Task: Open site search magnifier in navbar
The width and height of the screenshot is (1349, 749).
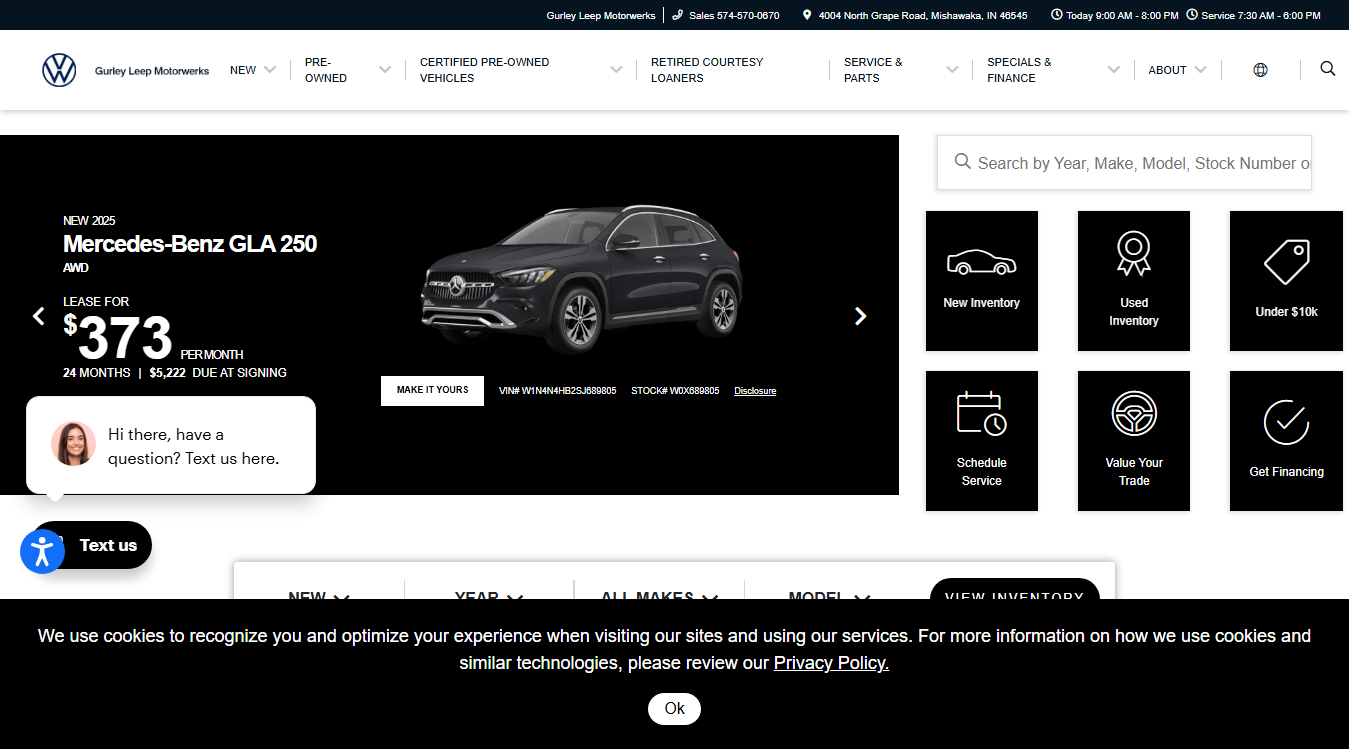Action: click(1328, 68)
